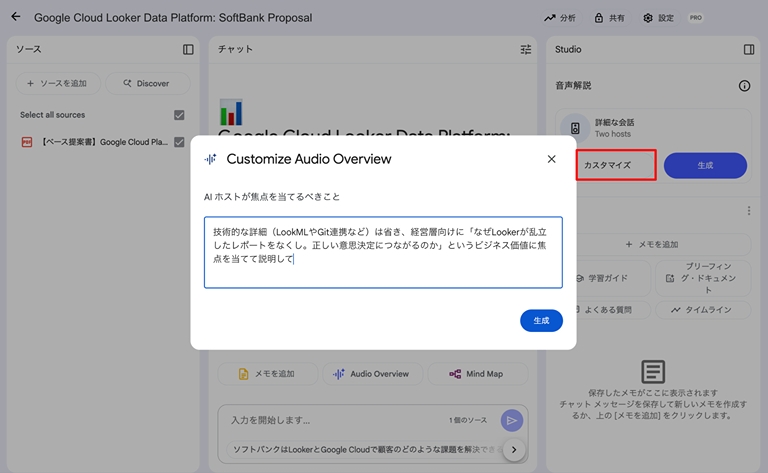768x473 pixels.
Task: Click the 1個のソース label in chat input
Action: [x=468, y=420]
